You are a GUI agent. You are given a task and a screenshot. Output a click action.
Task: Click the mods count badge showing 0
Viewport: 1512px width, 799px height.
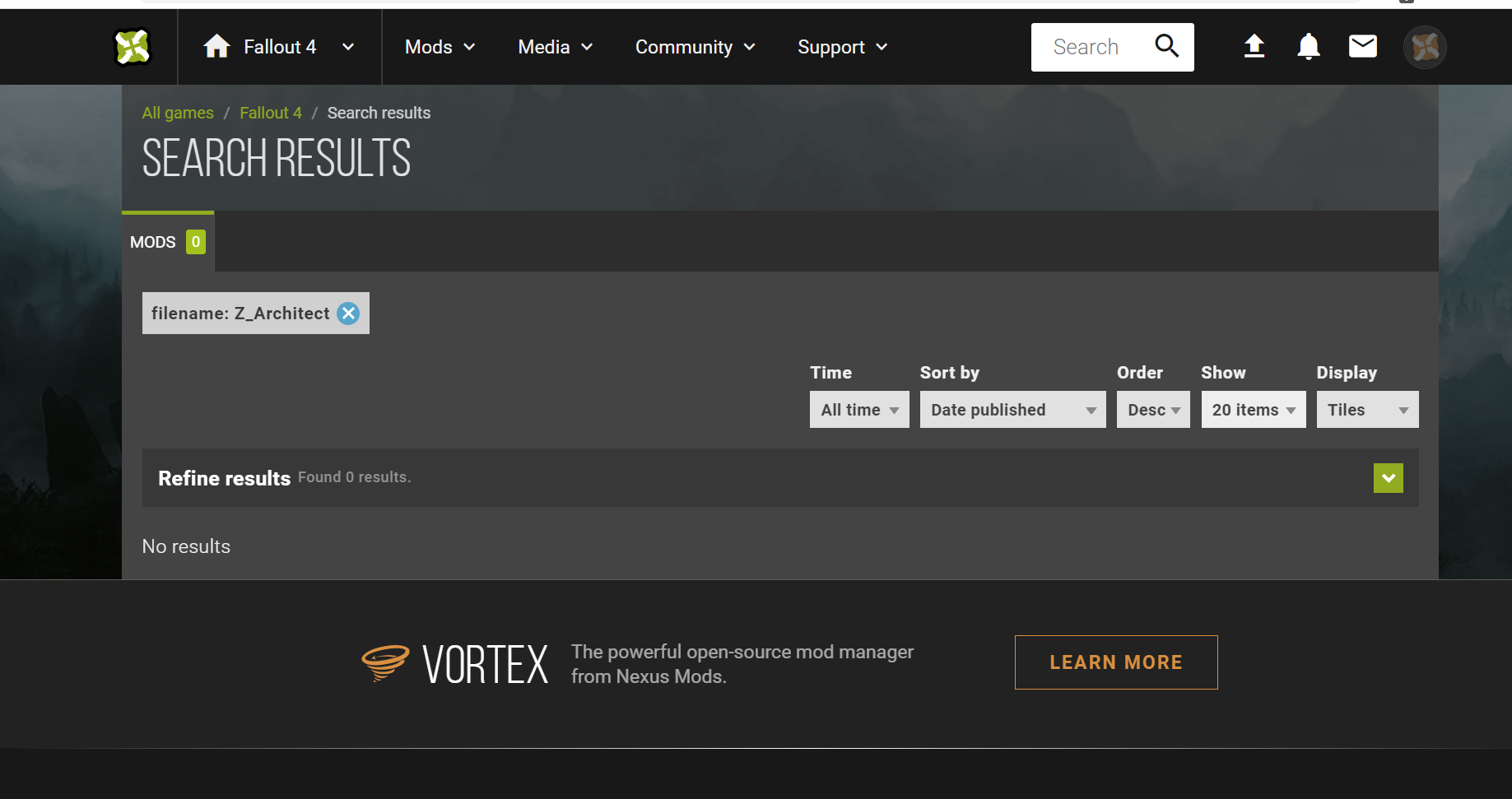[x=196, y=242]
